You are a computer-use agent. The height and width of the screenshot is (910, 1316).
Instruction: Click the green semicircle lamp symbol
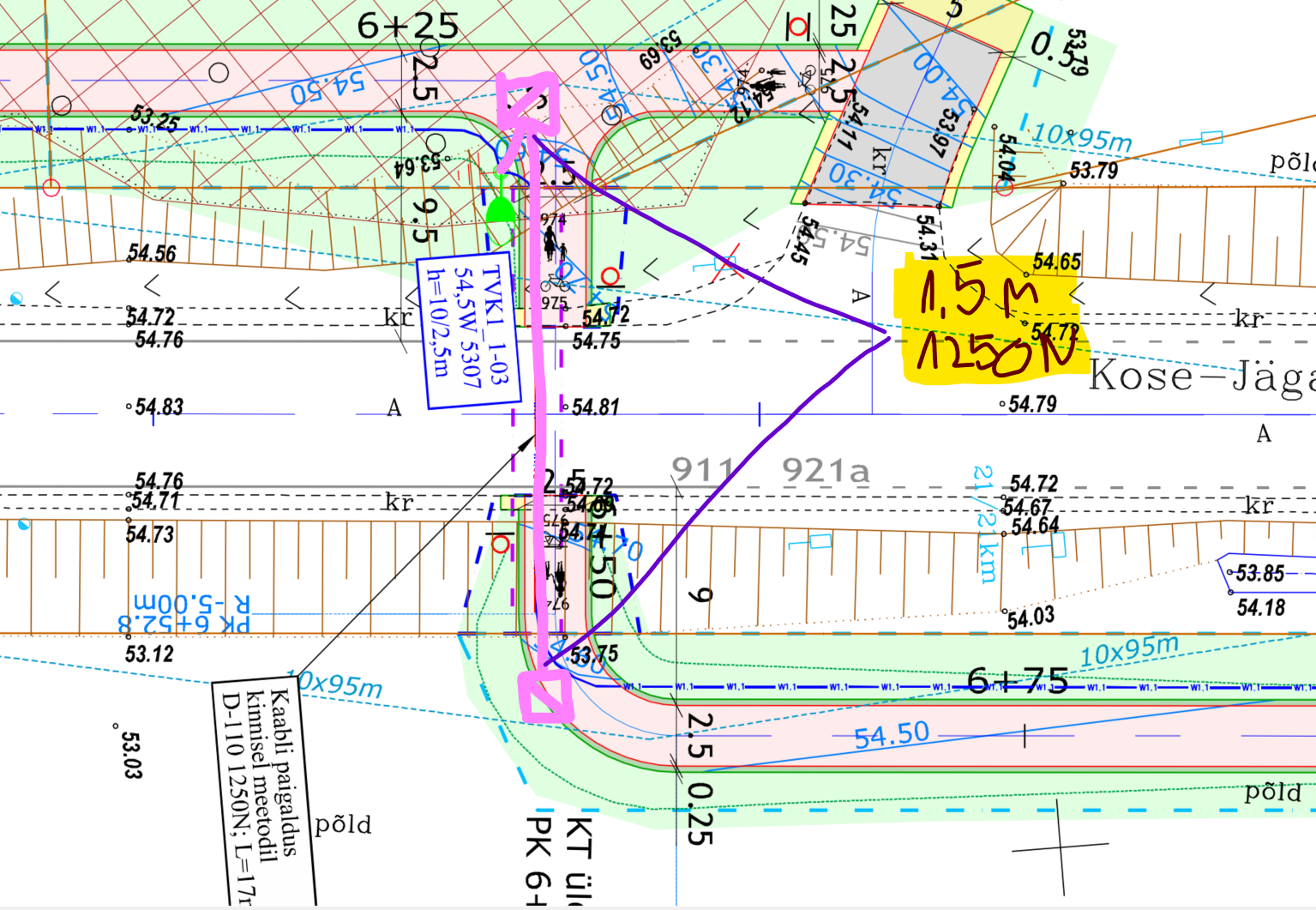point(500,210)
